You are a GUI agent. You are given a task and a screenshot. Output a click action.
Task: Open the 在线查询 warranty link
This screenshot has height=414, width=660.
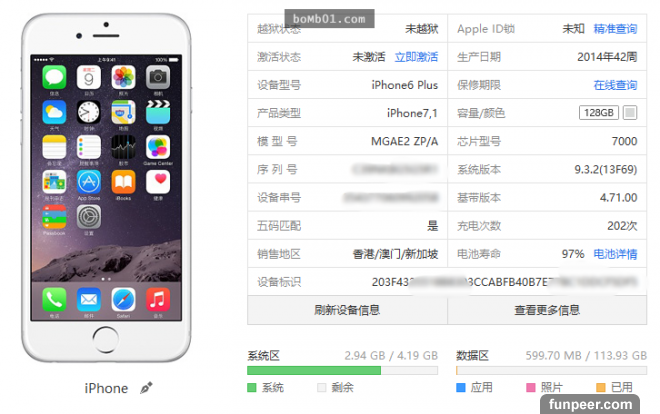point(615,85)
